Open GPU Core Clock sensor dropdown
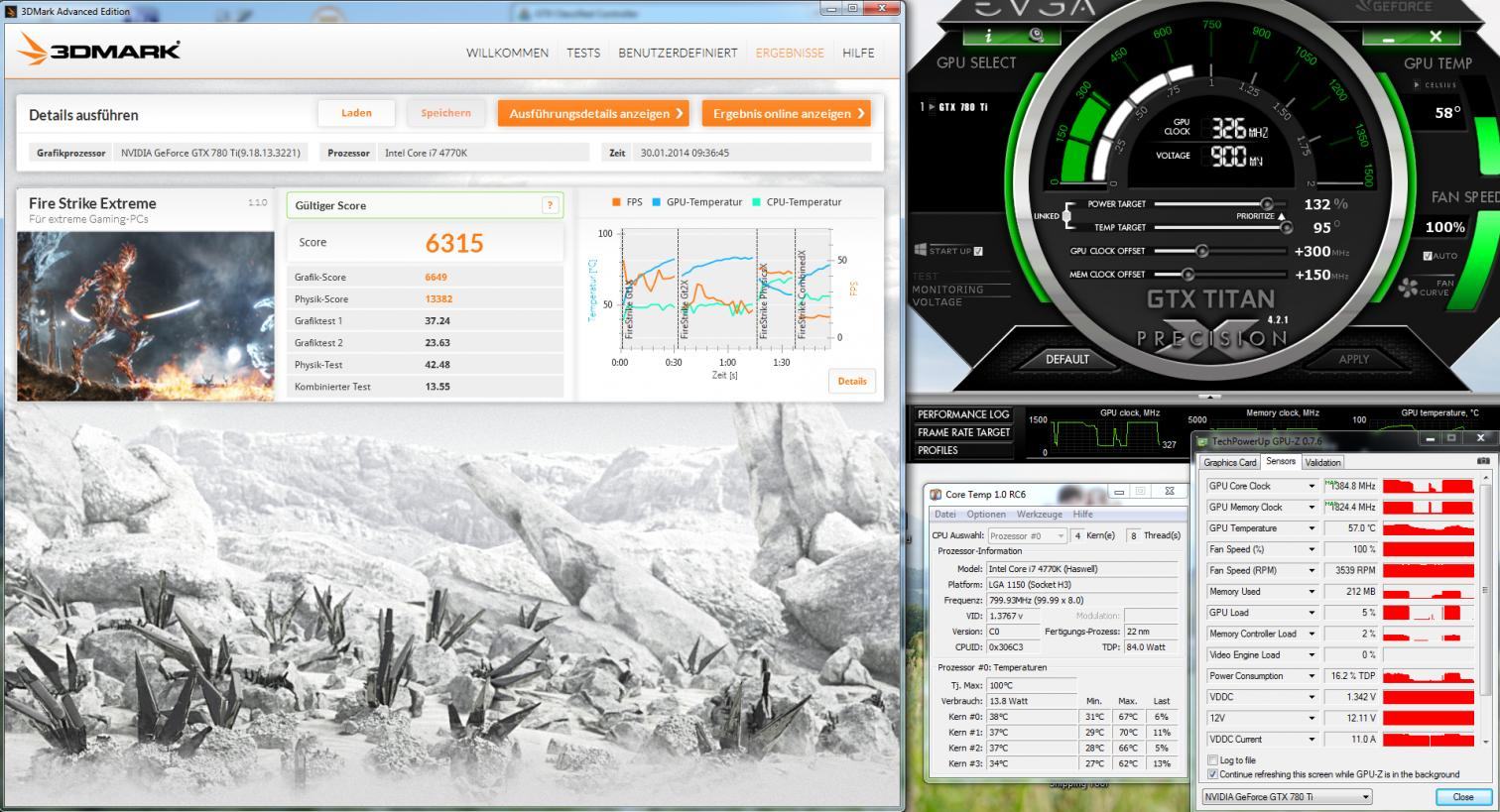1500x812 pixels. (x=1312, y=486)
